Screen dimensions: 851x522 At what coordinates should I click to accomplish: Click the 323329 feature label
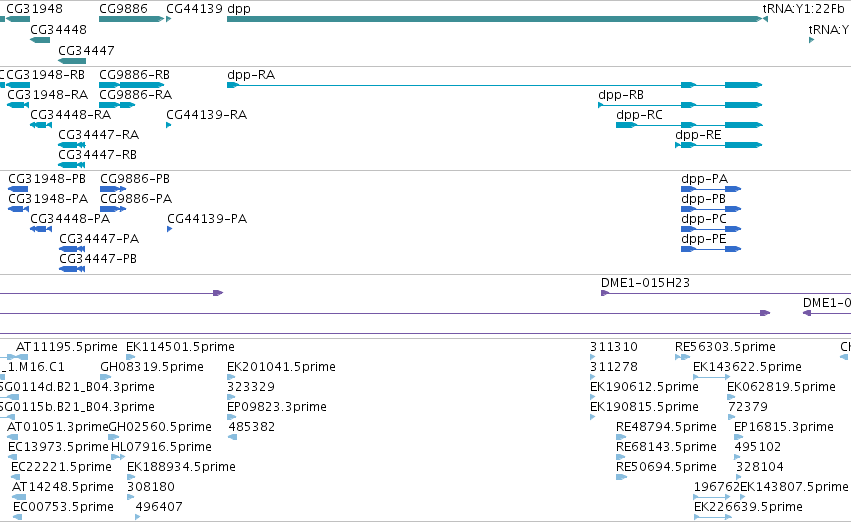click(x=251, y=387)
